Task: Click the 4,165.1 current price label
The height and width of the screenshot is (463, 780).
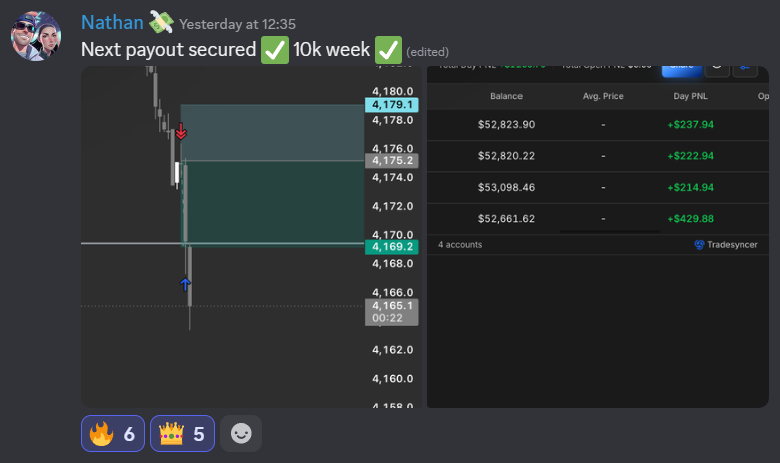Action: (x=392, y=312)
